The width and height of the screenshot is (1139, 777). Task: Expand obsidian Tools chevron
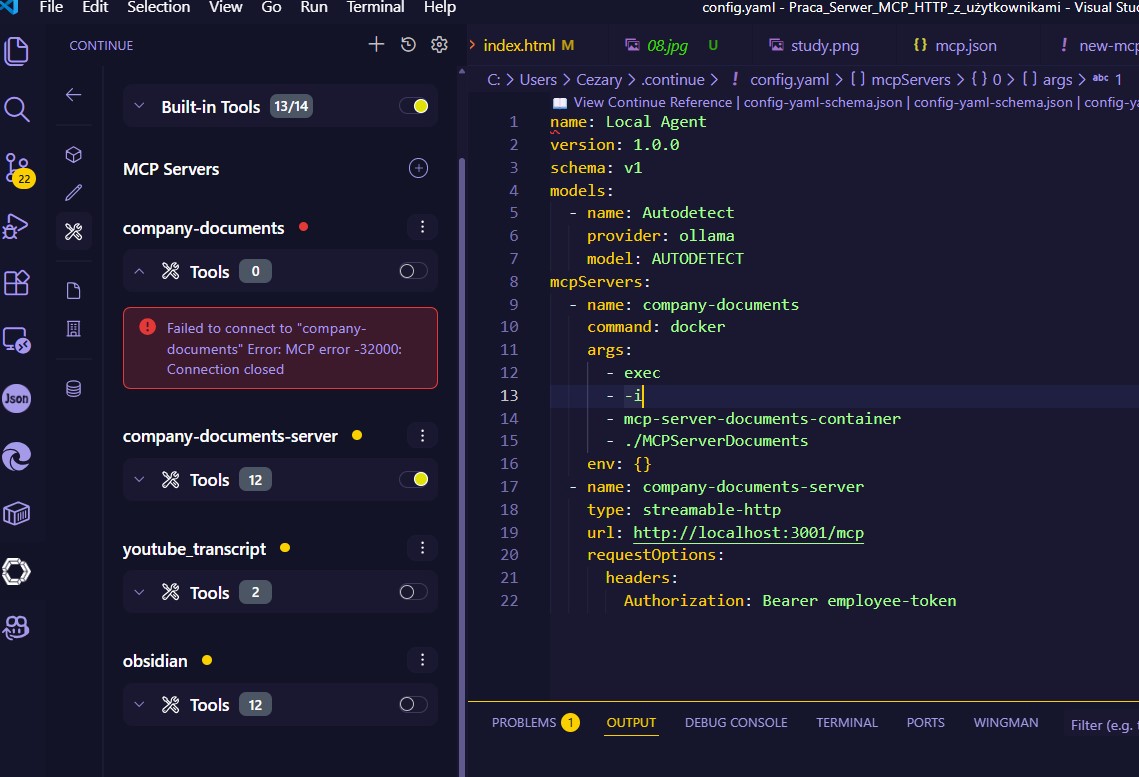tap(139, 704)
